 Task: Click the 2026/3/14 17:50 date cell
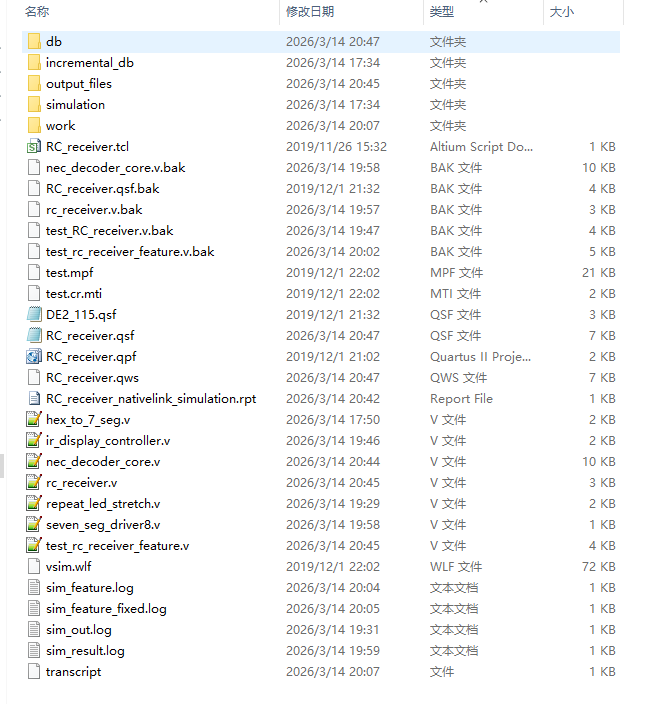(x=333, y=419)
